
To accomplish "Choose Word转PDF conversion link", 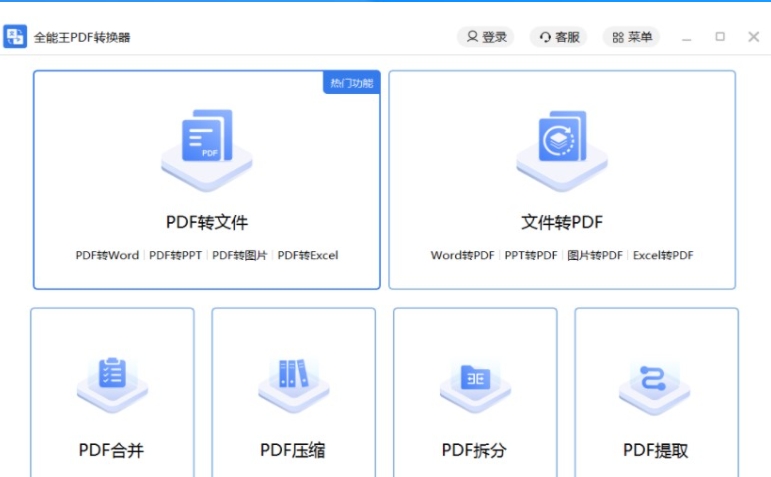I will point(462,255).
